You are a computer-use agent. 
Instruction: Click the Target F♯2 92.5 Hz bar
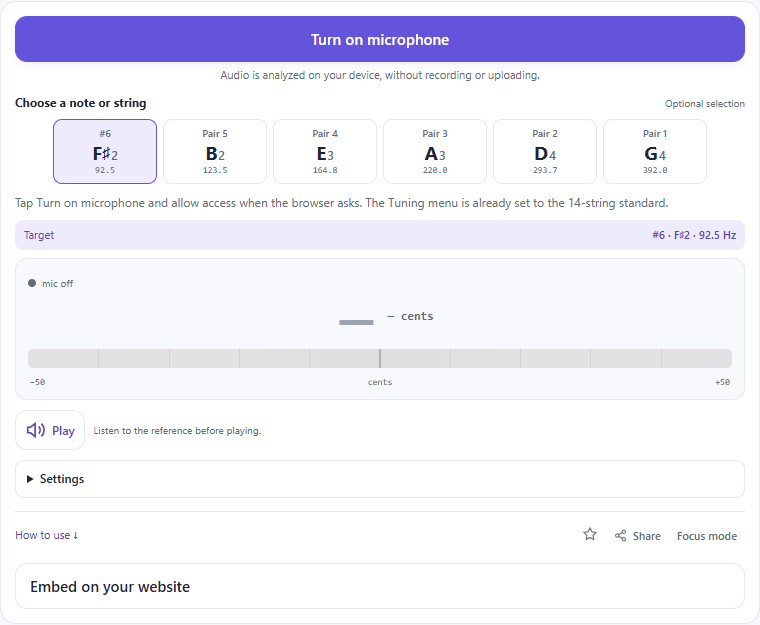click(380, 235)
